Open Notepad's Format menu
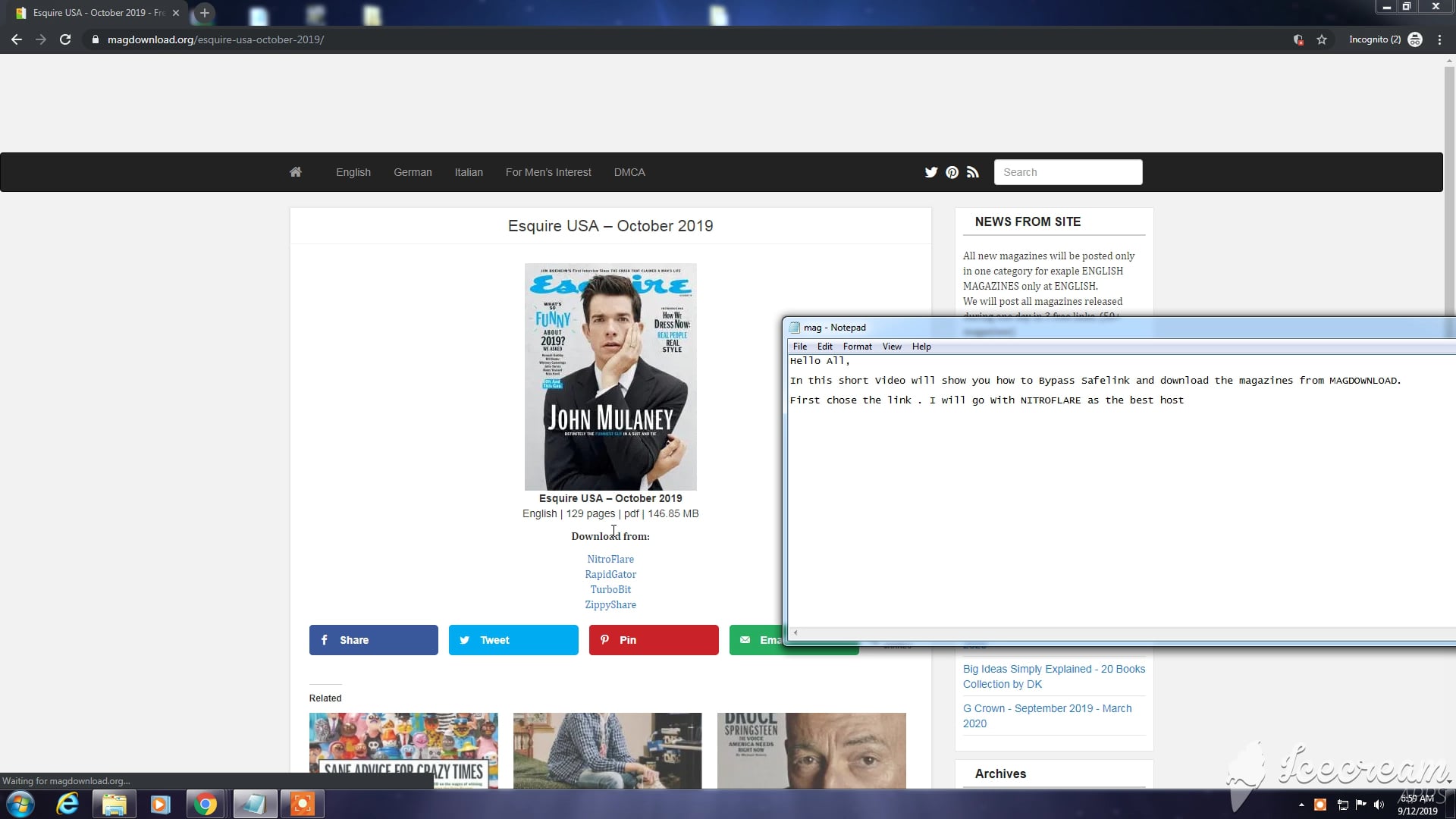The height and width of the screenshot is (819, 1456). (x=858, y=347)
